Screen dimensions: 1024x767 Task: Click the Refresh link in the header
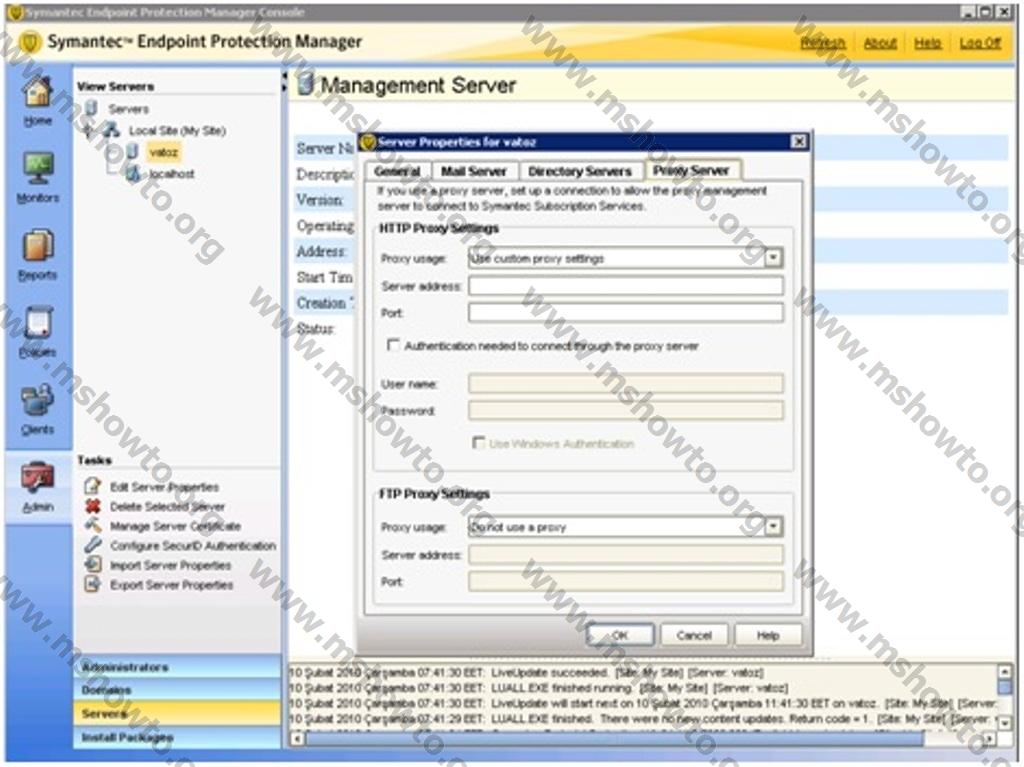tap(823, 43)
